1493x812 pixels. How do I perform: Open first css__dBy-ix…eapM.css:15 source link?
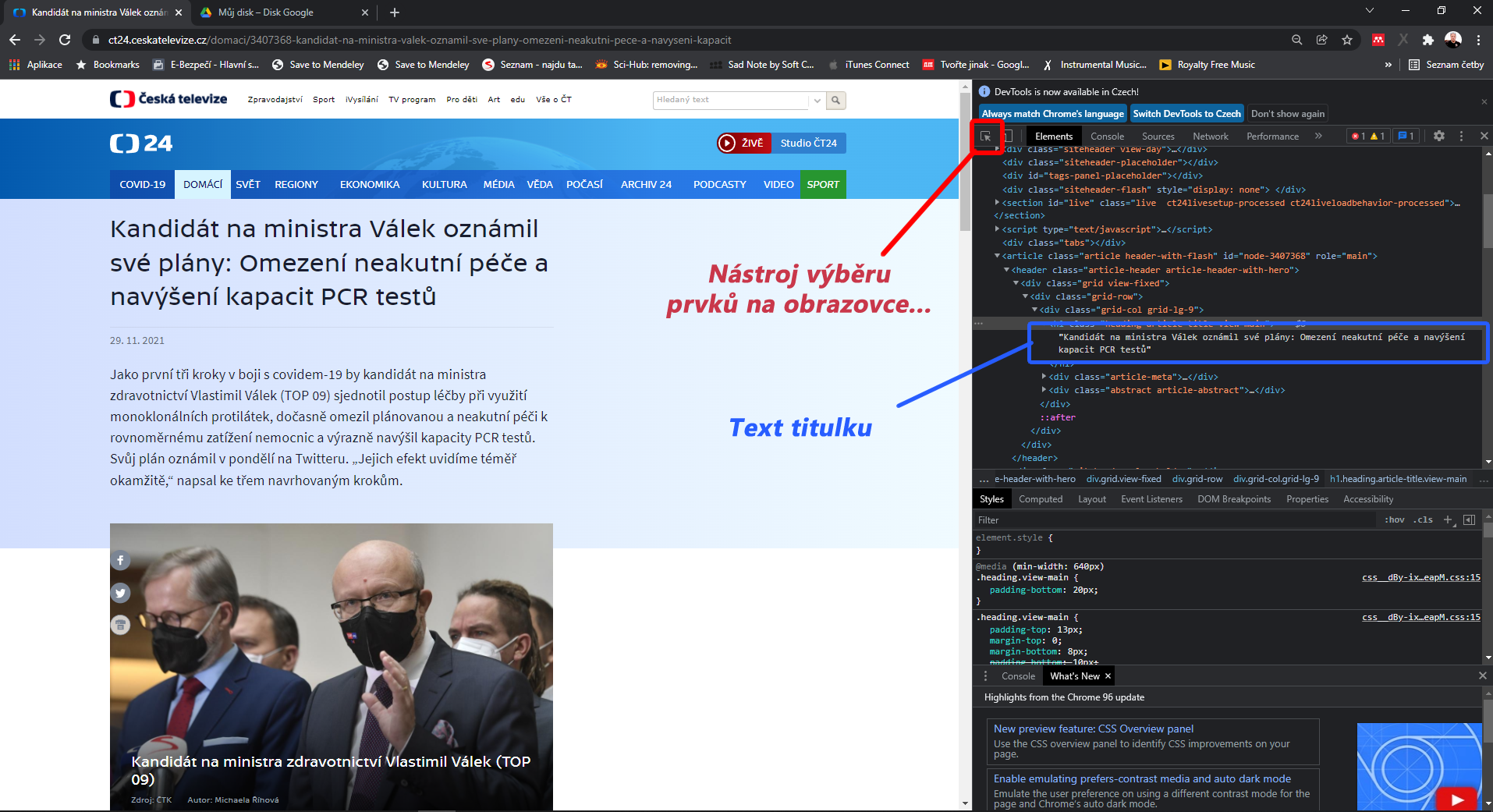[x=1420, y=578]
